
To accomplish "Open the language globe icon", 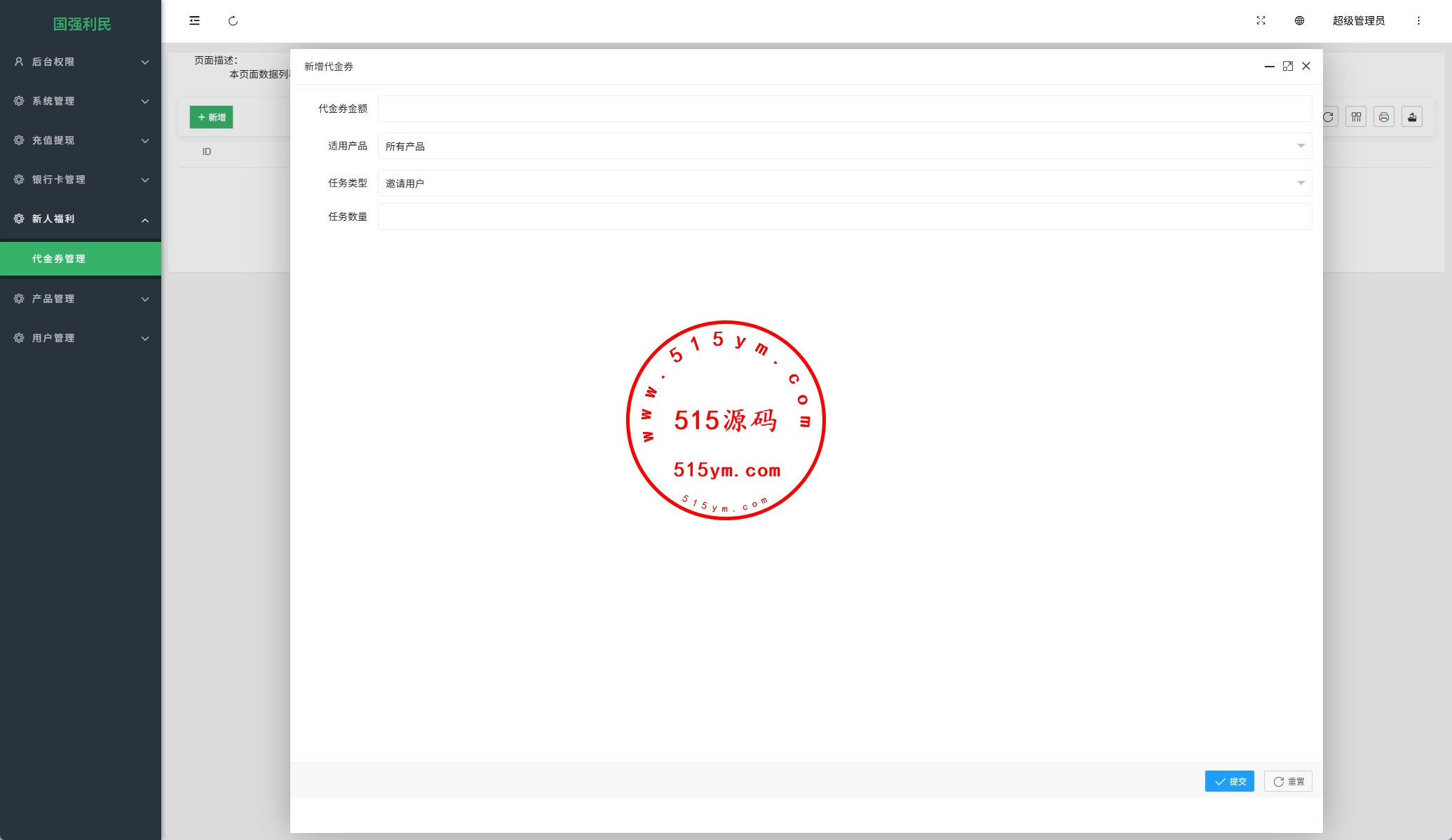I will point(1299,21).
